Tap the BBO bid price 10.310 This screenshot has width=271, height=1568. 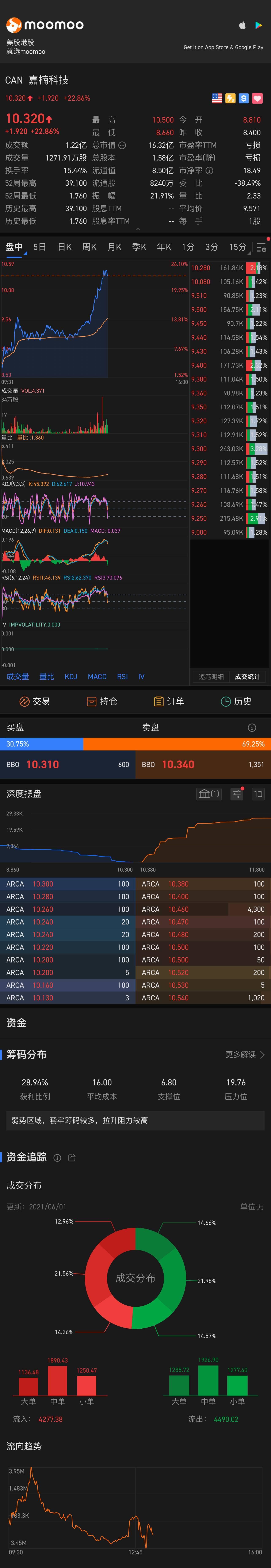click(x=43, y=765)
